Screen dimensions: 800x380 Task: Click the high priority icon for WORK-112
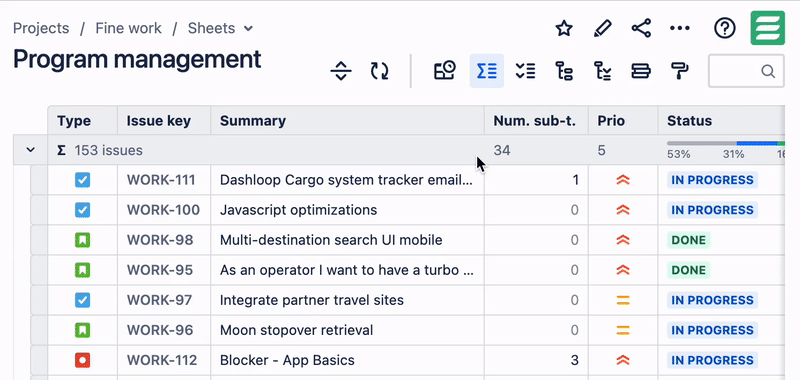coord(623,361)
